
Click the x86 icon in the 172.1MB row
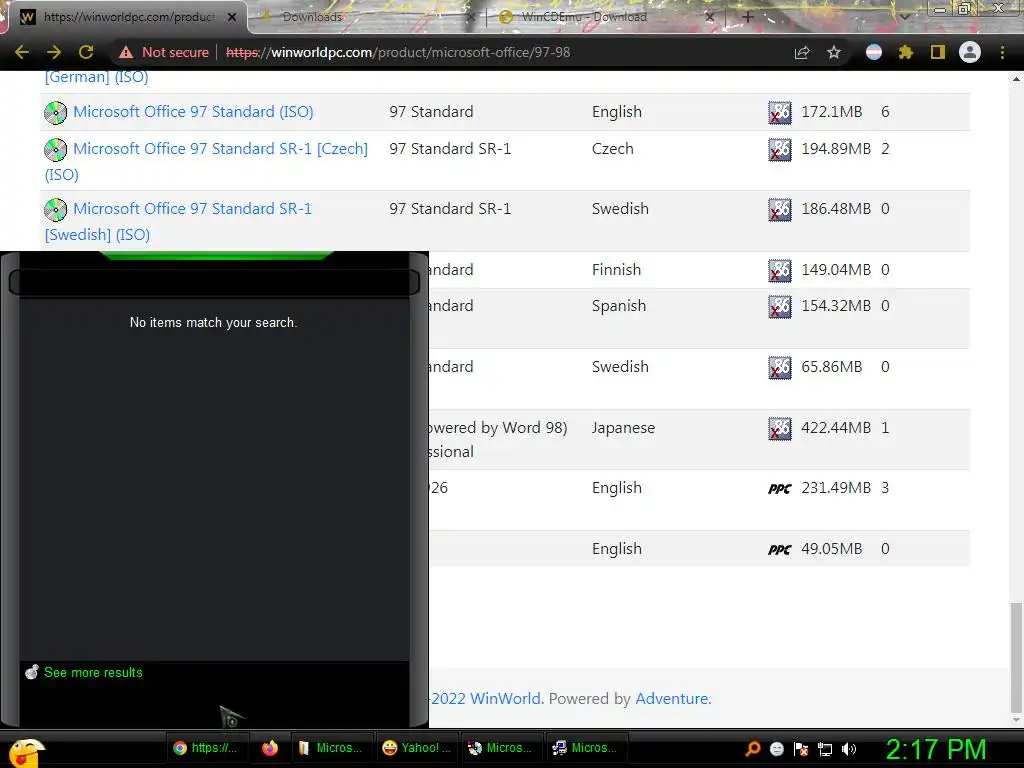pyautogui.click(x=780, y=113)
